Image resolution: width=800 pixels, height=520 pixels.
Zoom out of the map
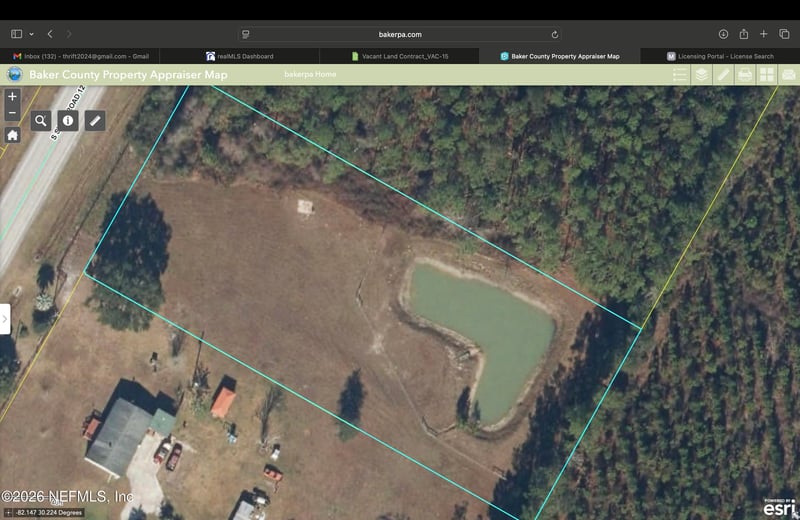(12, 113)
